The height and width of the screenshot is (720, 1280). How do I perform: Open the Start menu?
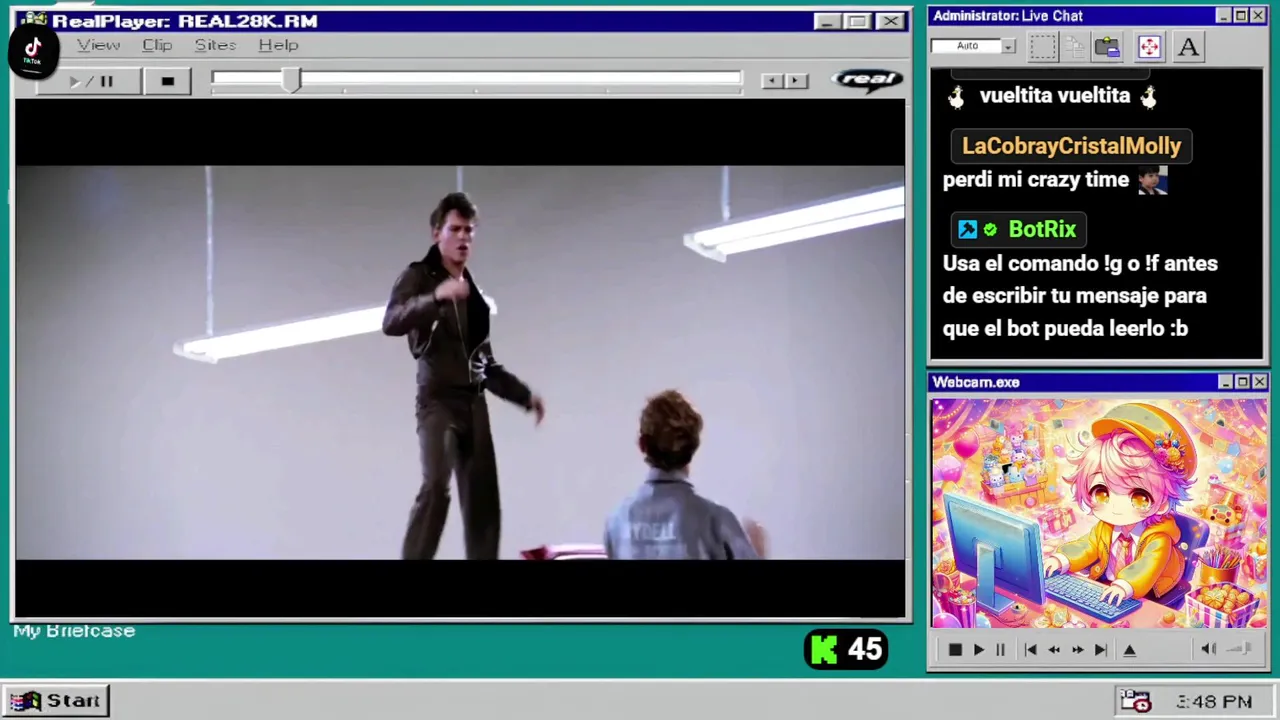tap(56, 701)
